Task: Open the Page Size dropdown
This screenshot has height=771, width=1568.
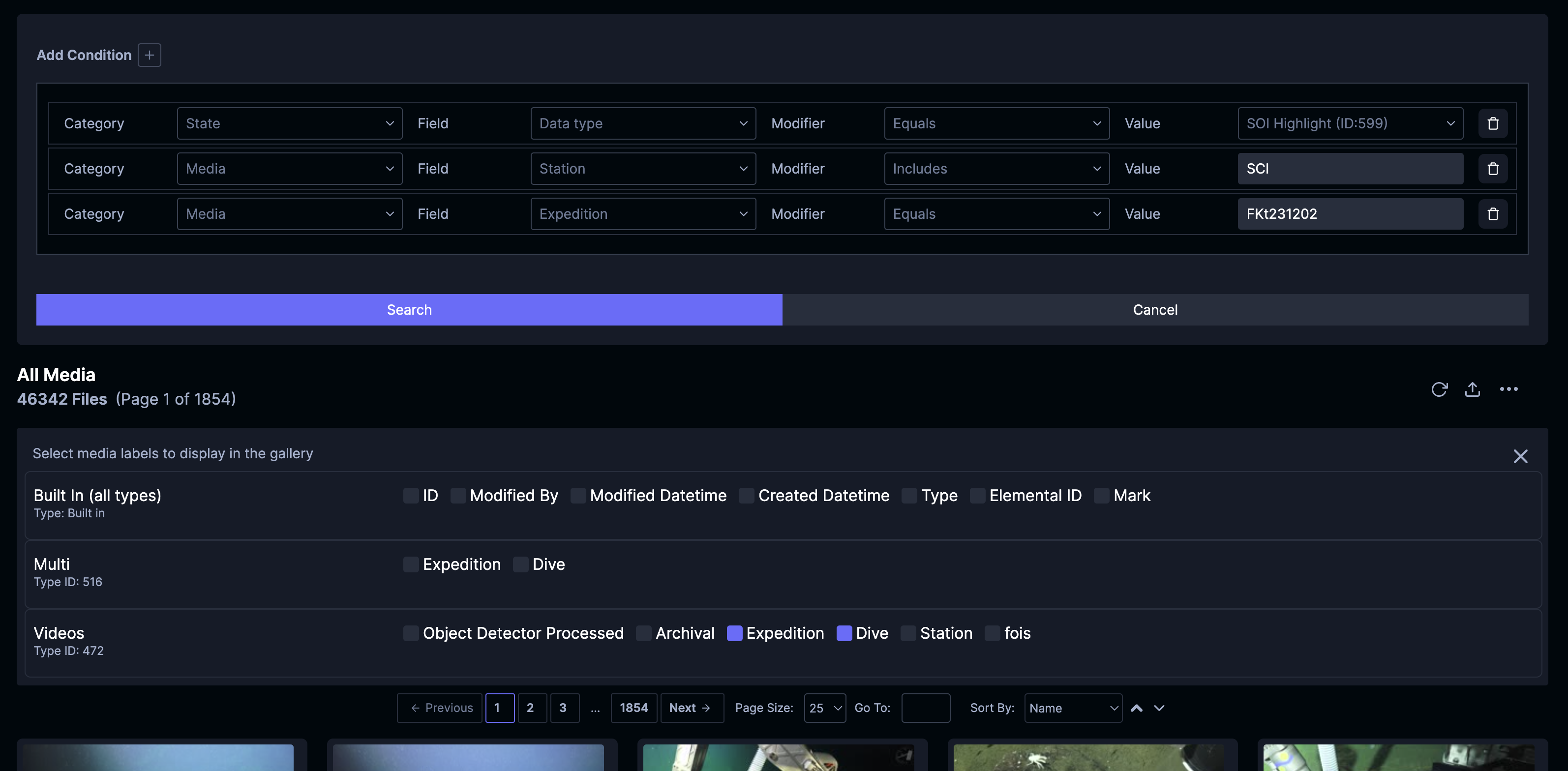Action: coord(824,709)
